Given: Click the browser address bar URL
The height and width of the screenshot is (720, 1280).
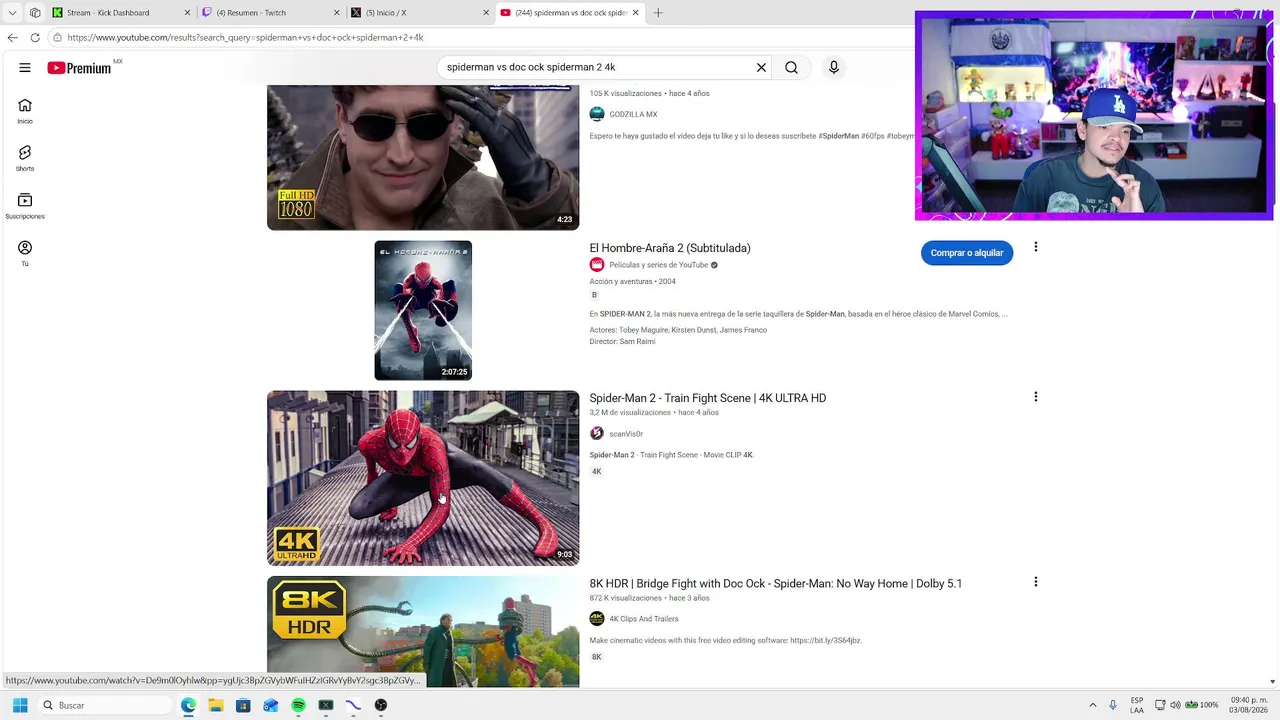Looking at the screenshot, I should 245,37.
